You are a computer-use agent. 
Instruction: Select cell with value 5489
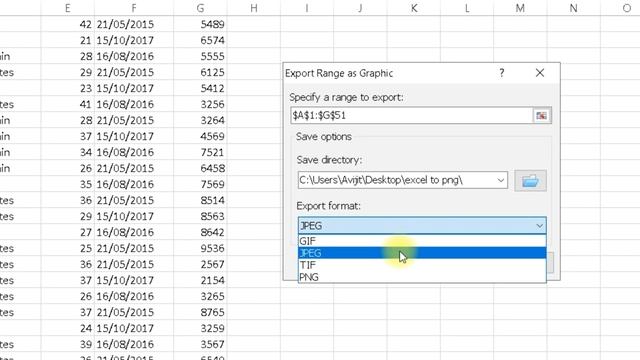200,24
